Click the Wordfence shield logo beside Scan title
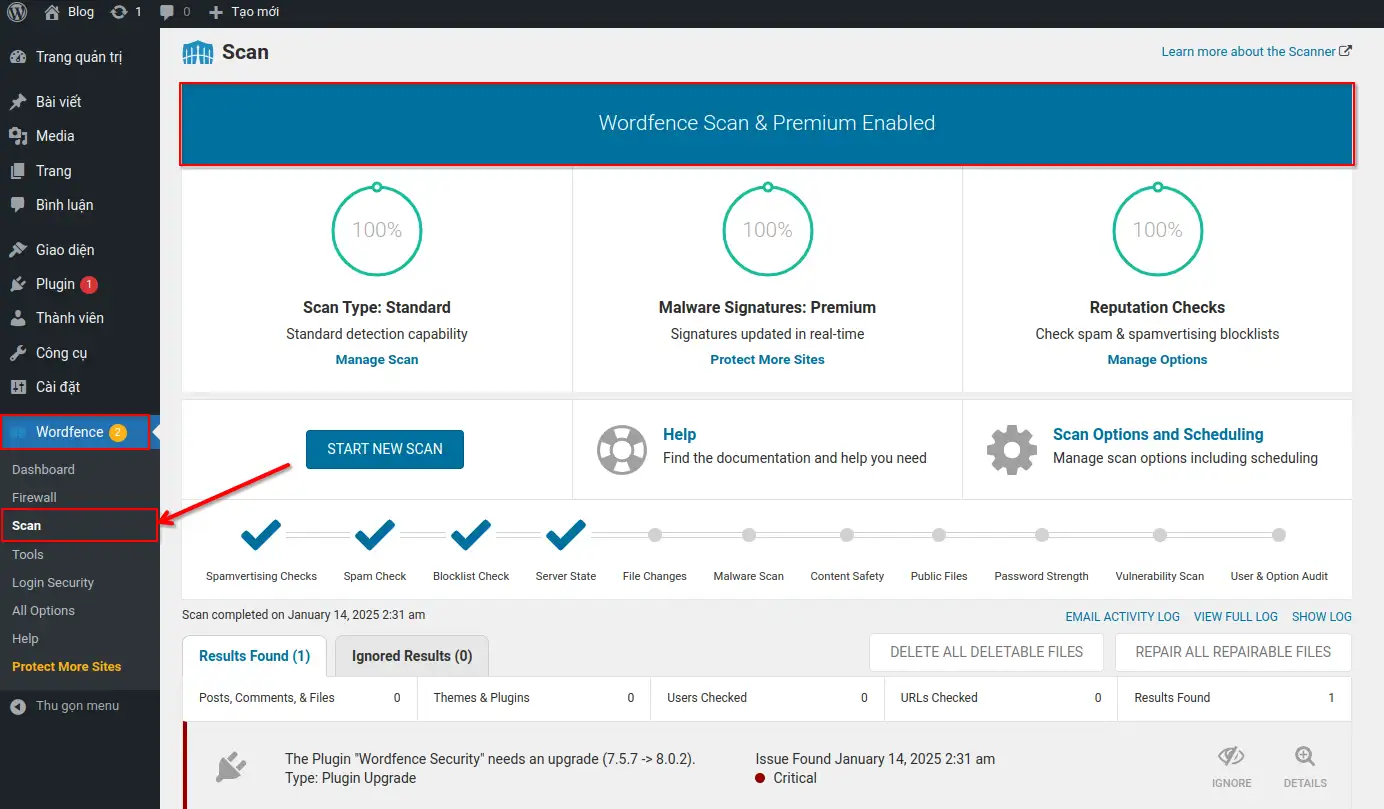Image resolution: width=1384 pixels, height=809 pixels. (198, 52)
